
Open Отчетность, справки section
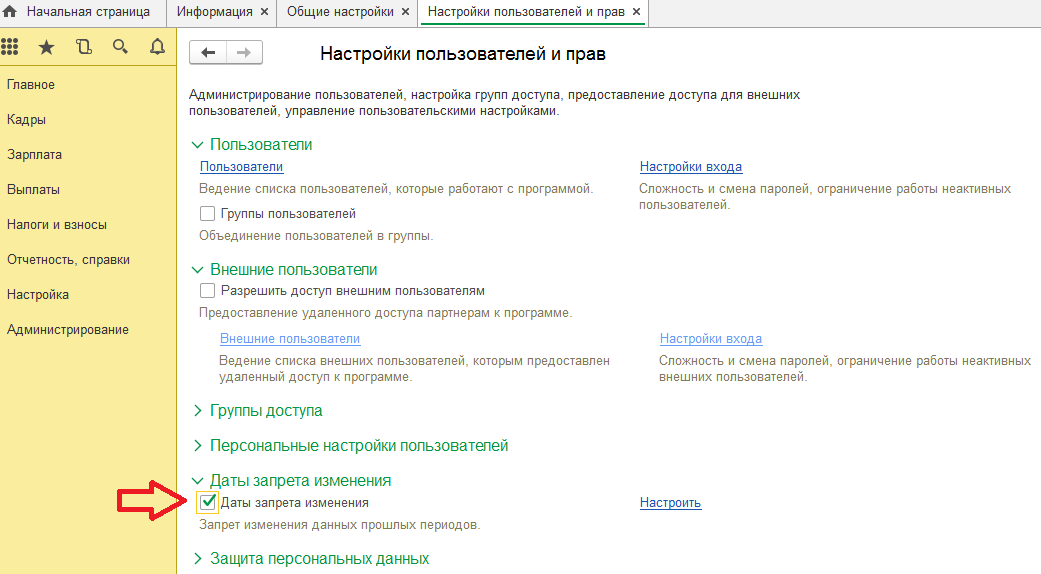[x=68, y=260]
